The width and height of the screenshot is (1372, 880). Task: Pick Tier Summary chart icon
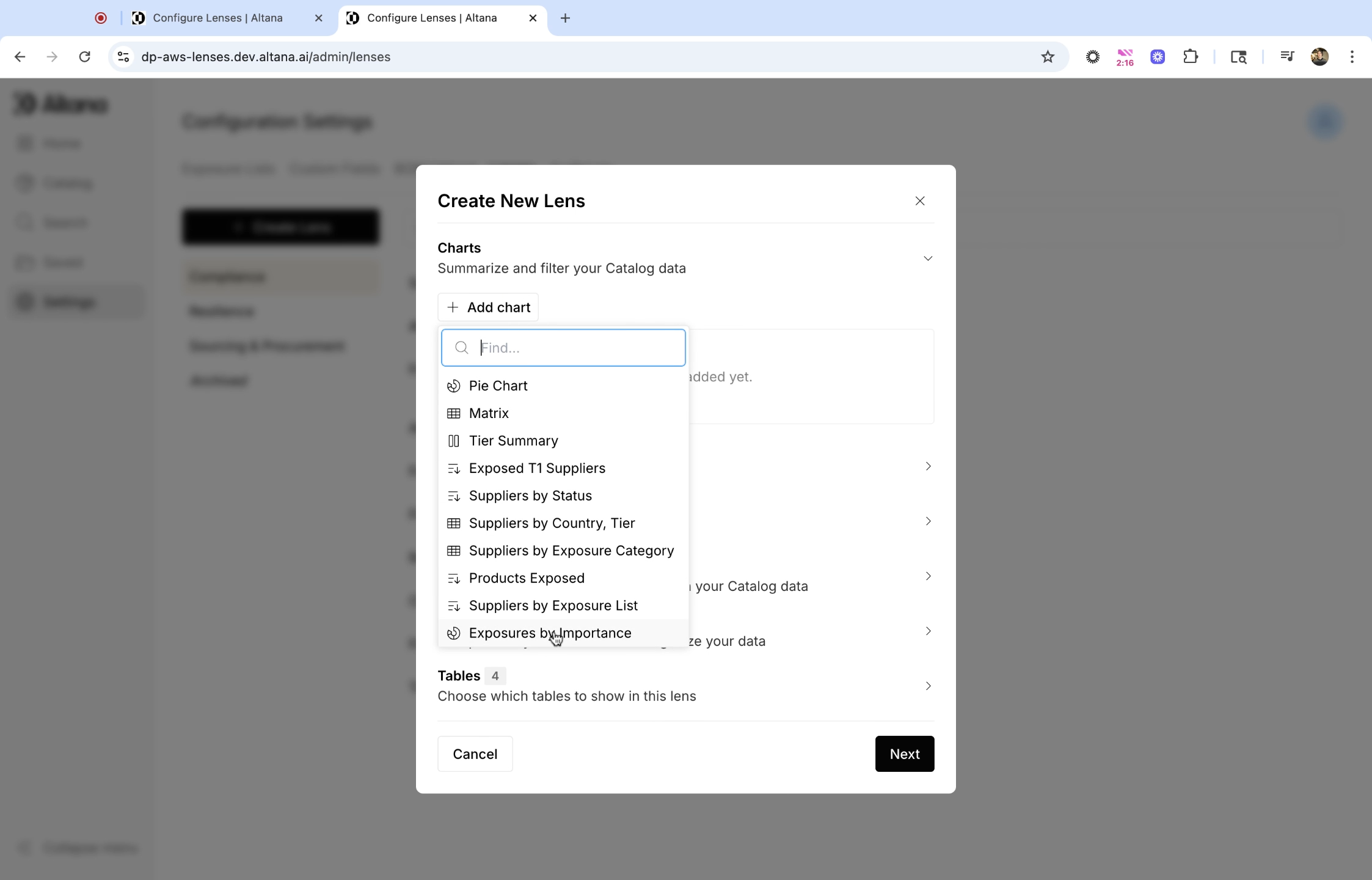453,441
